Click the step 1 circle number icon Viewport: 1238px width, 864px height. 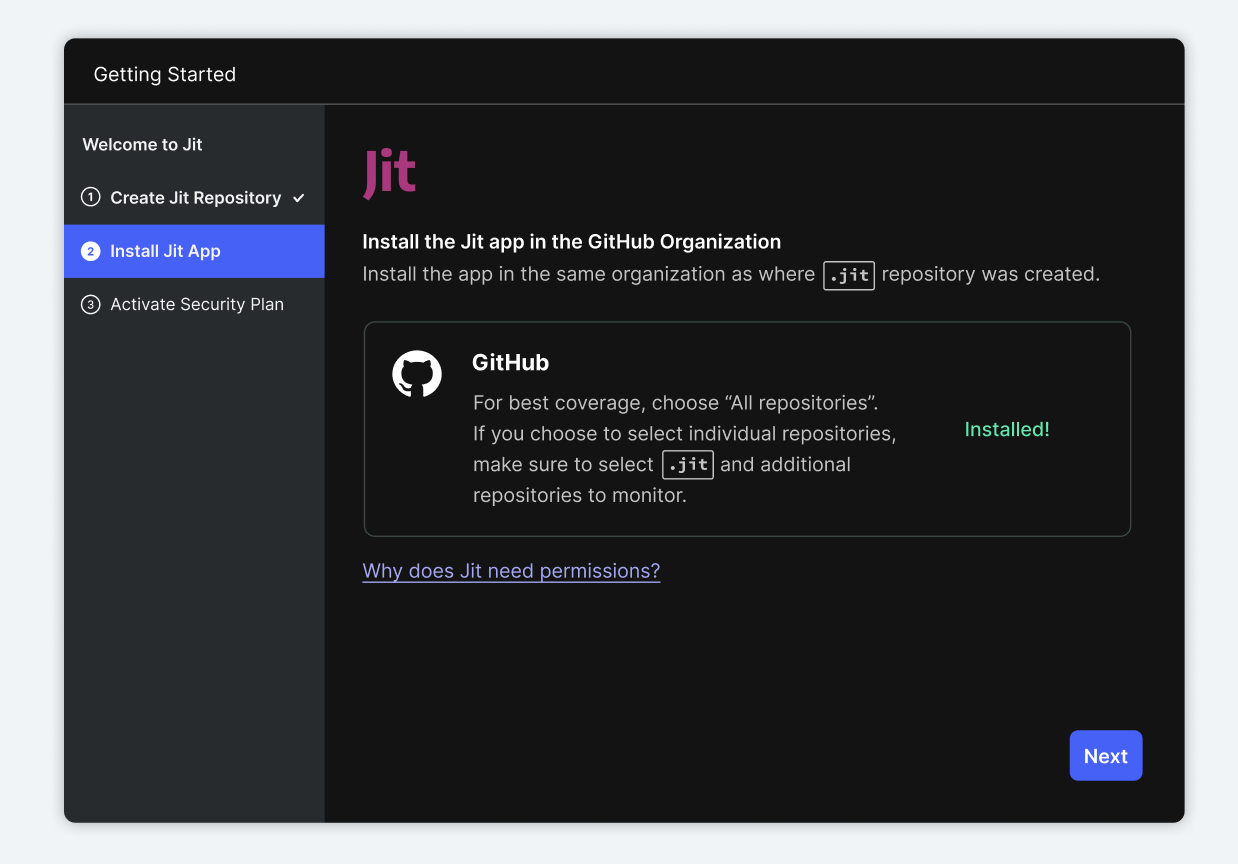pos(91,197)
